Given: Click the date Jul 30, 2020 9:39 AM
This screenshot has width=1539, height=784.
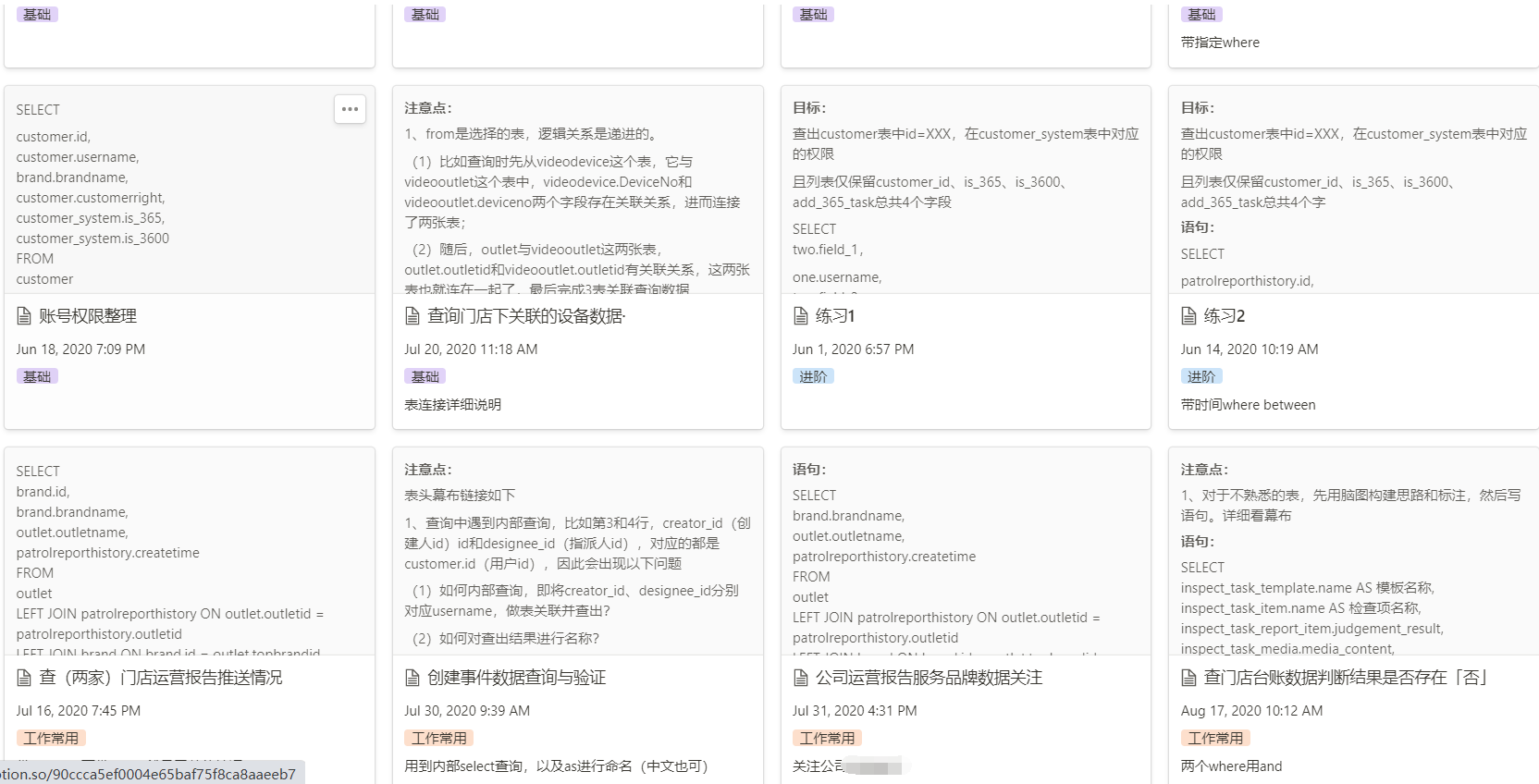Looking at the screenshot, I should tap(467, 711).
